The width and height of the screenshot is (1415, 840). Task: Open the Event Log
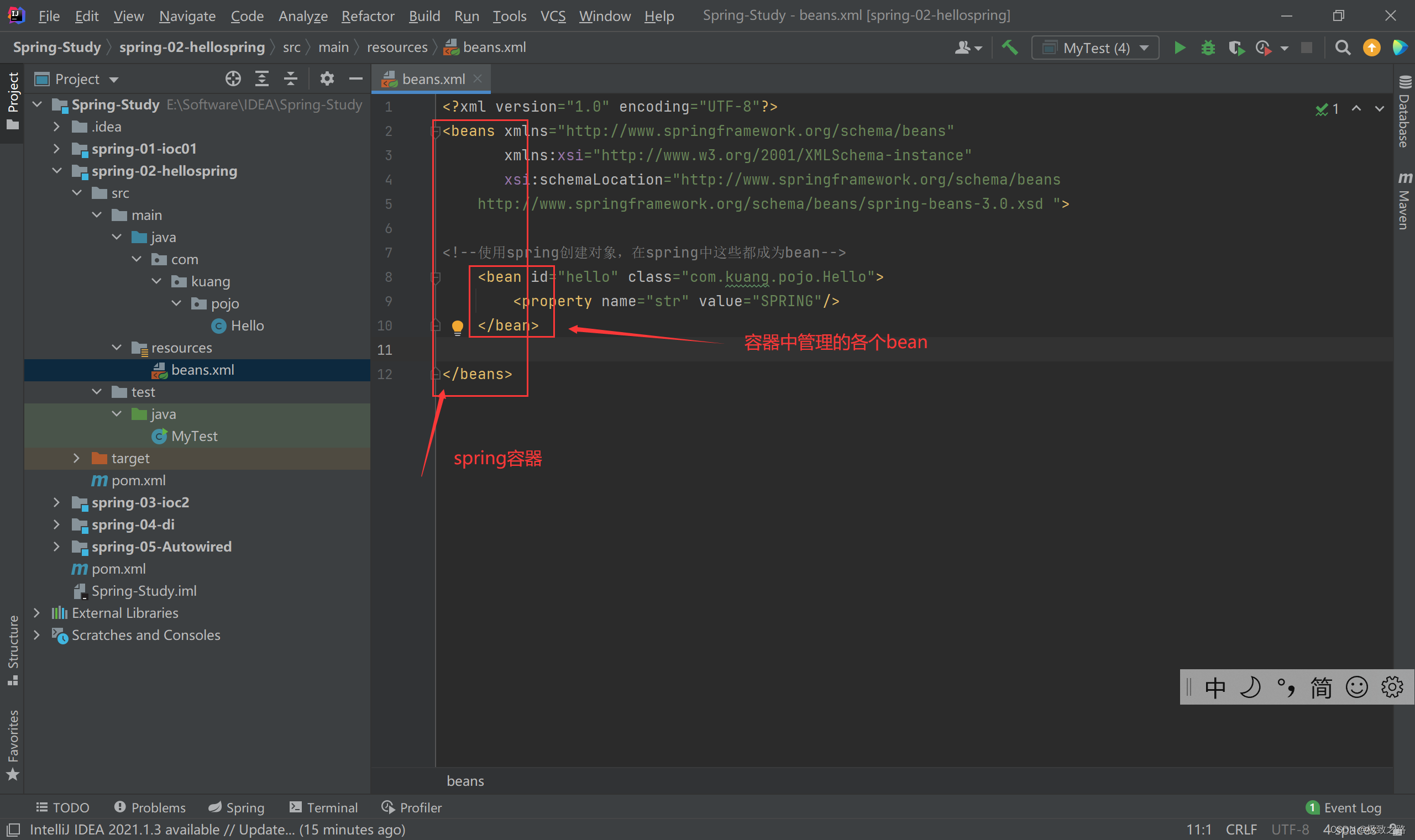tap(1344, 807)
